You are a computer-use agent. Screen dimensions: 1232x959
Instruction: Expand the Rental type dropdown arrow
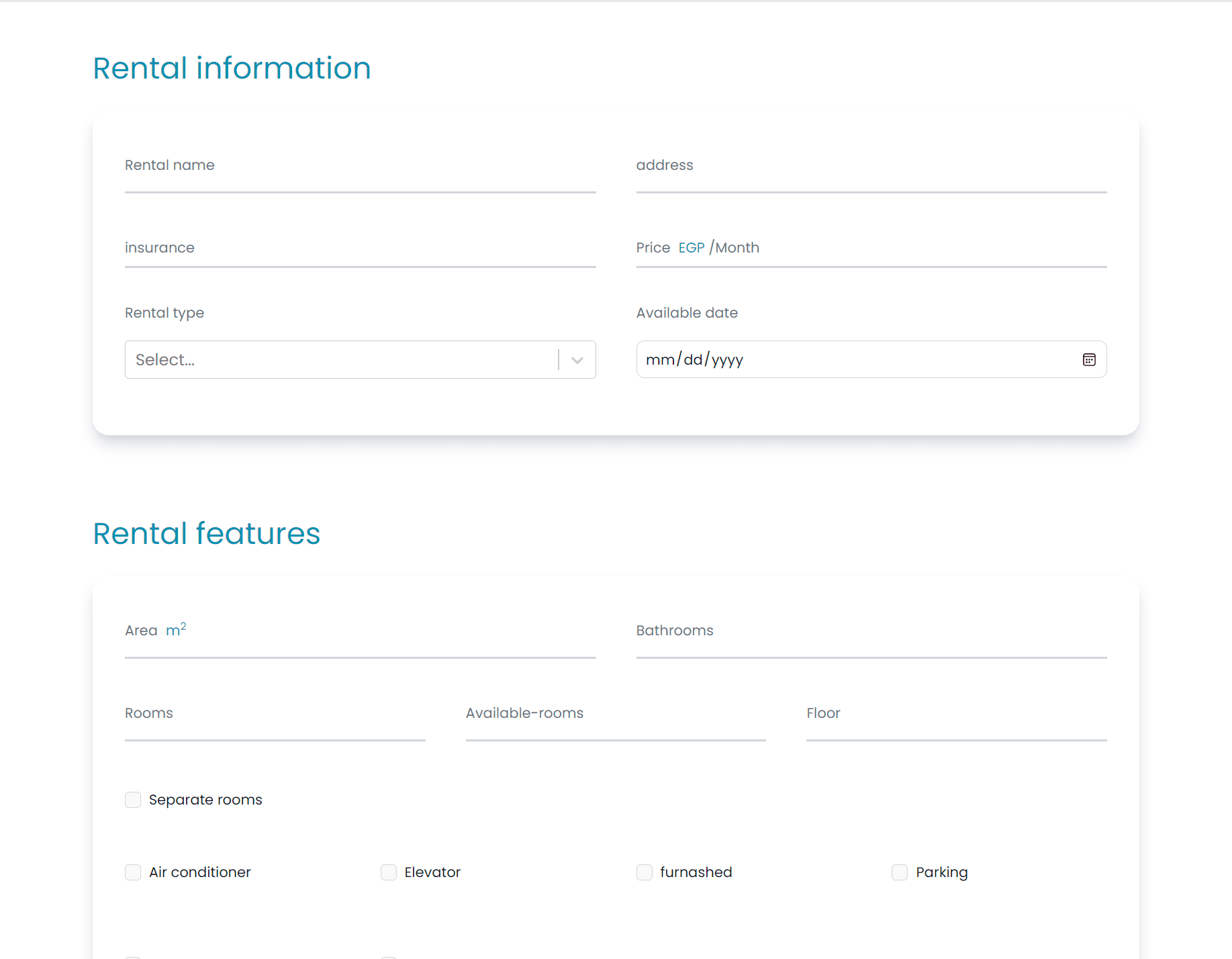[x=577, y=360]
